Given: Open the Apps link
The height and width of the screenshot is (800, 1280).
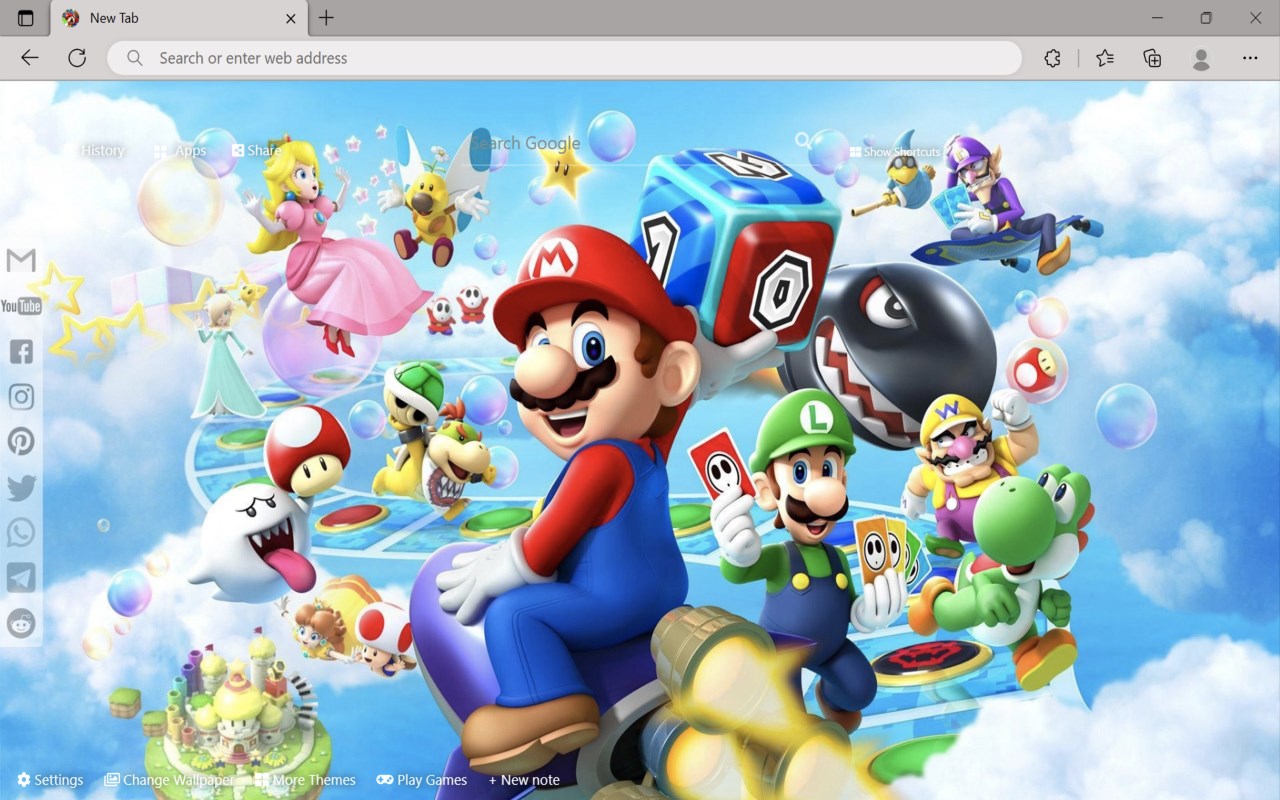Looking at the screenshot, I should coord(181,151).
